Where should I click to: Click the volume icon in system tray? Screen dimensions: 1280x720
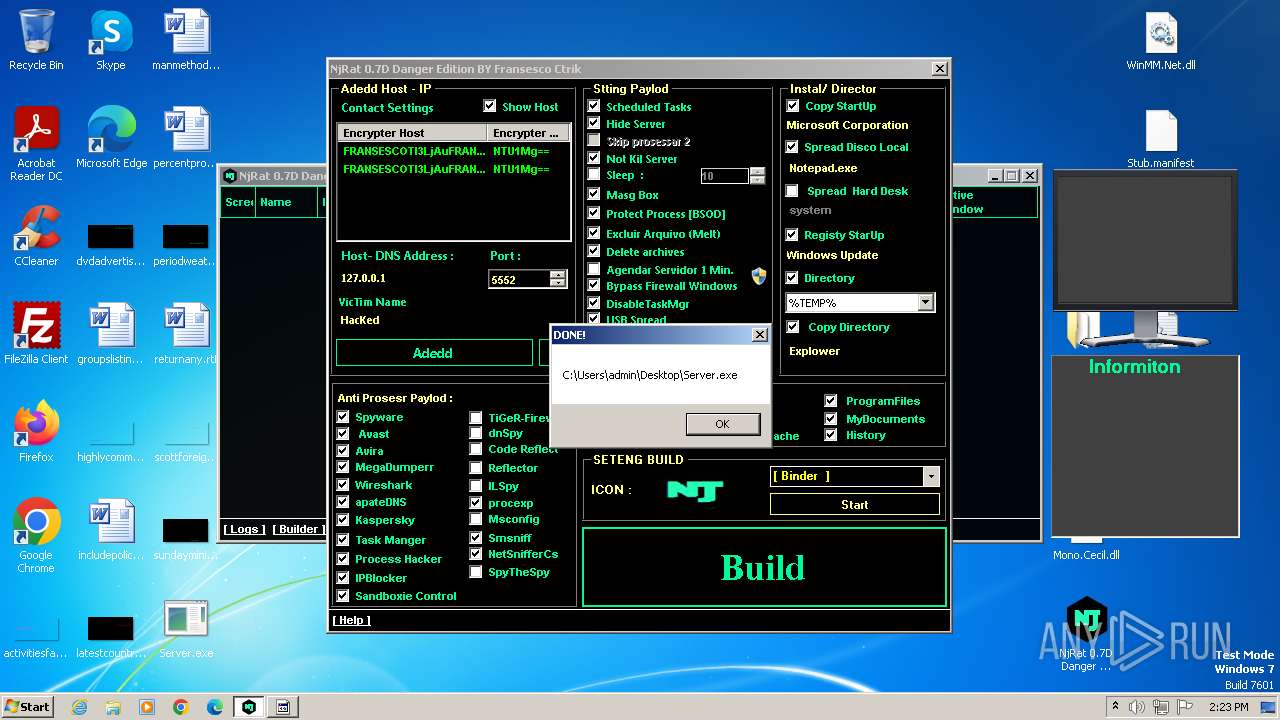tap(1137, 707)
